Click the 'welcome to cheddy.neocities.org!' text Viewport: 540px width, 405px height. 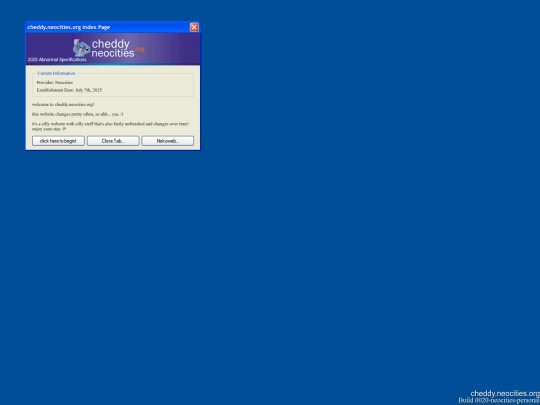pyautogui.click(x=63, y=104)
